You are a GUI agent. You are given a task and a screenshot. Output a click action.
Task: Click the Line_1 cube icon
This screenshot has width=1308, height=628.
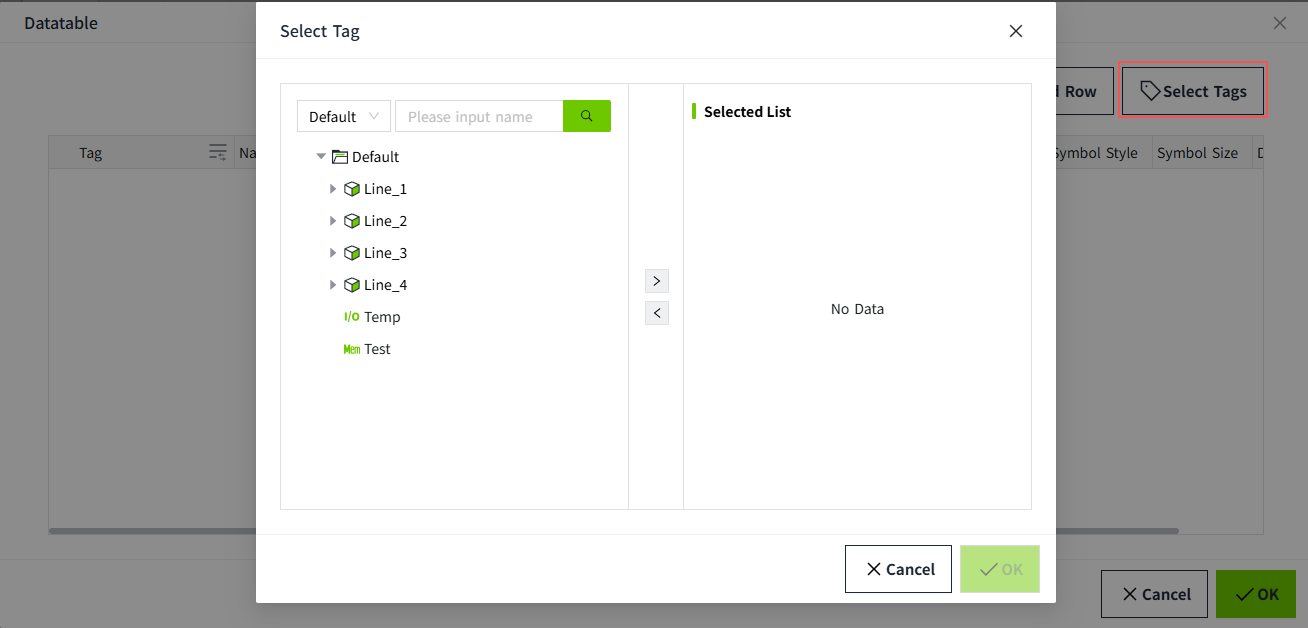tap(351, 189)
